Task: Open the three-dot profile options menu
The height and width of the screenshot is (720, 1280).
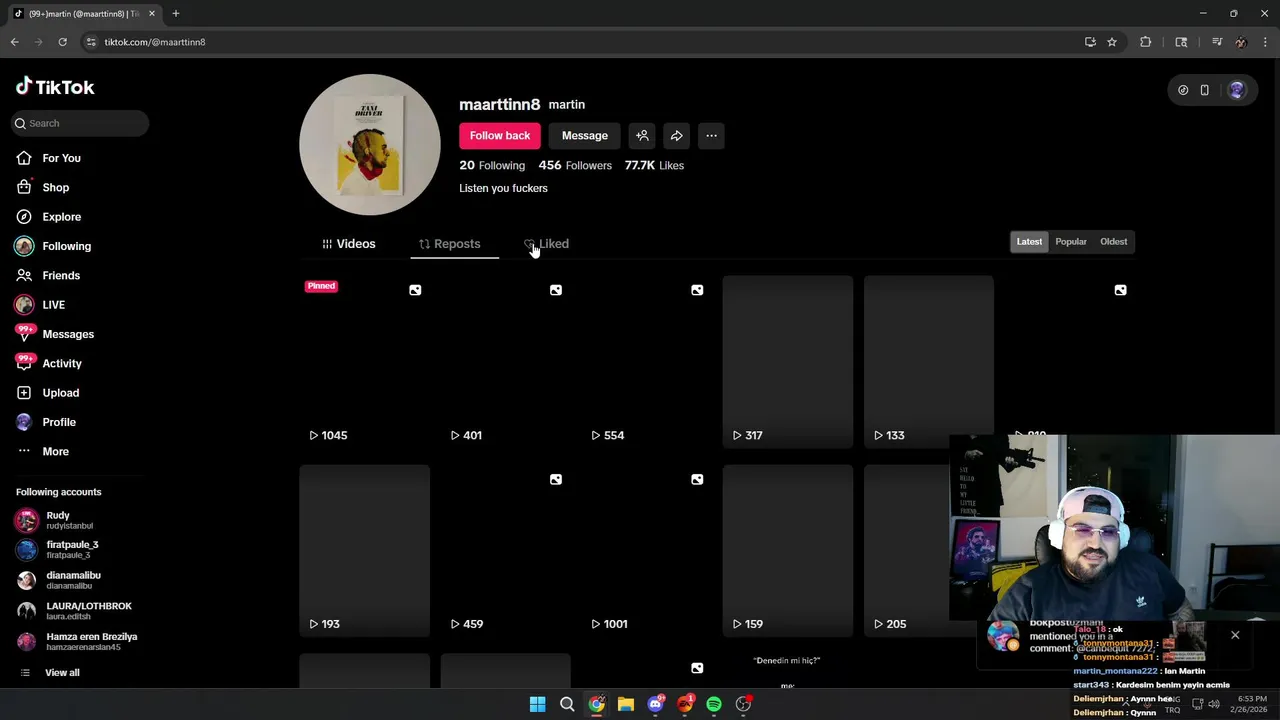Action: coord(711,136)
